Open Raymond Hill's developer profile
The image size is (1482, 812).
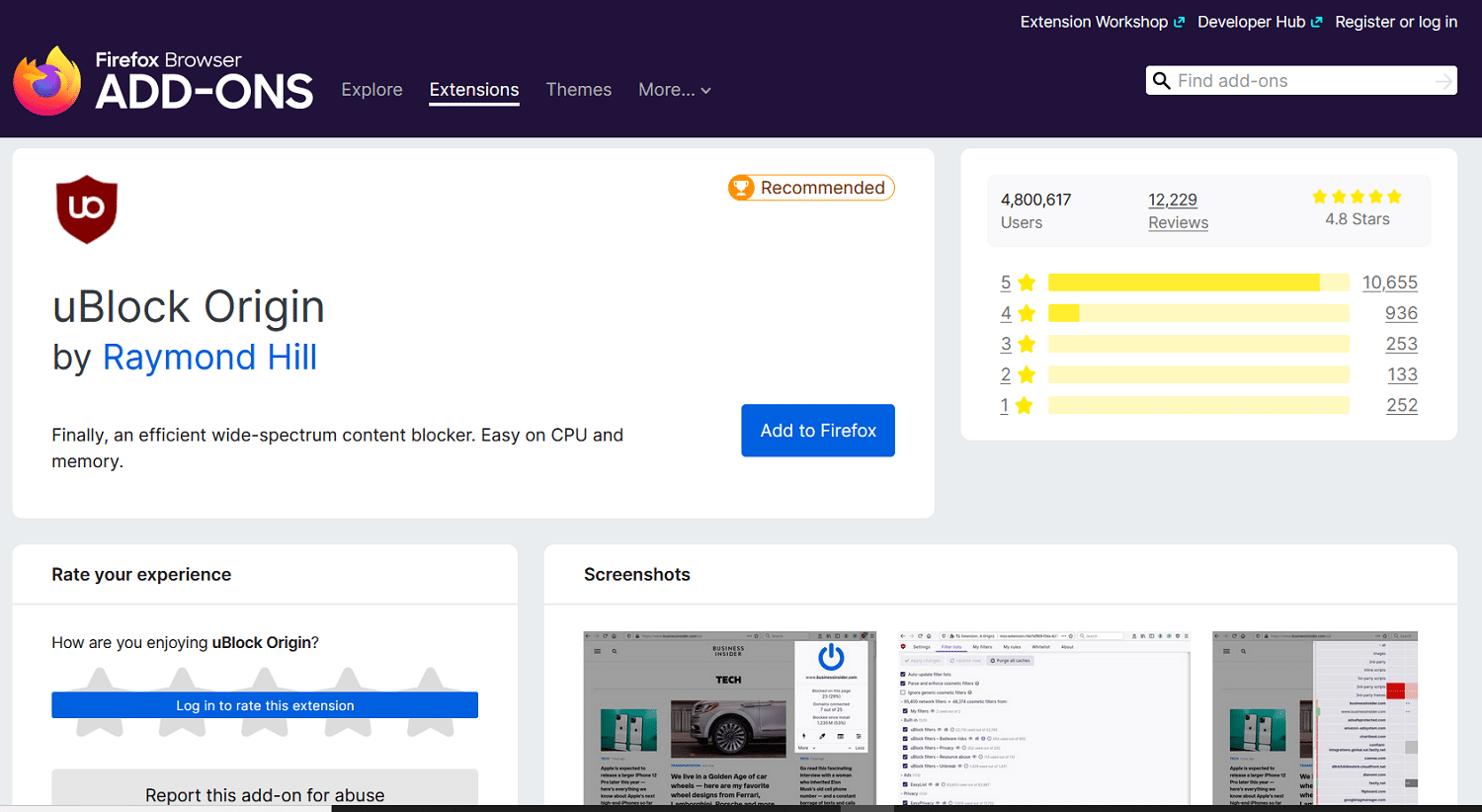pyautogui.click(x=209, y=357)
